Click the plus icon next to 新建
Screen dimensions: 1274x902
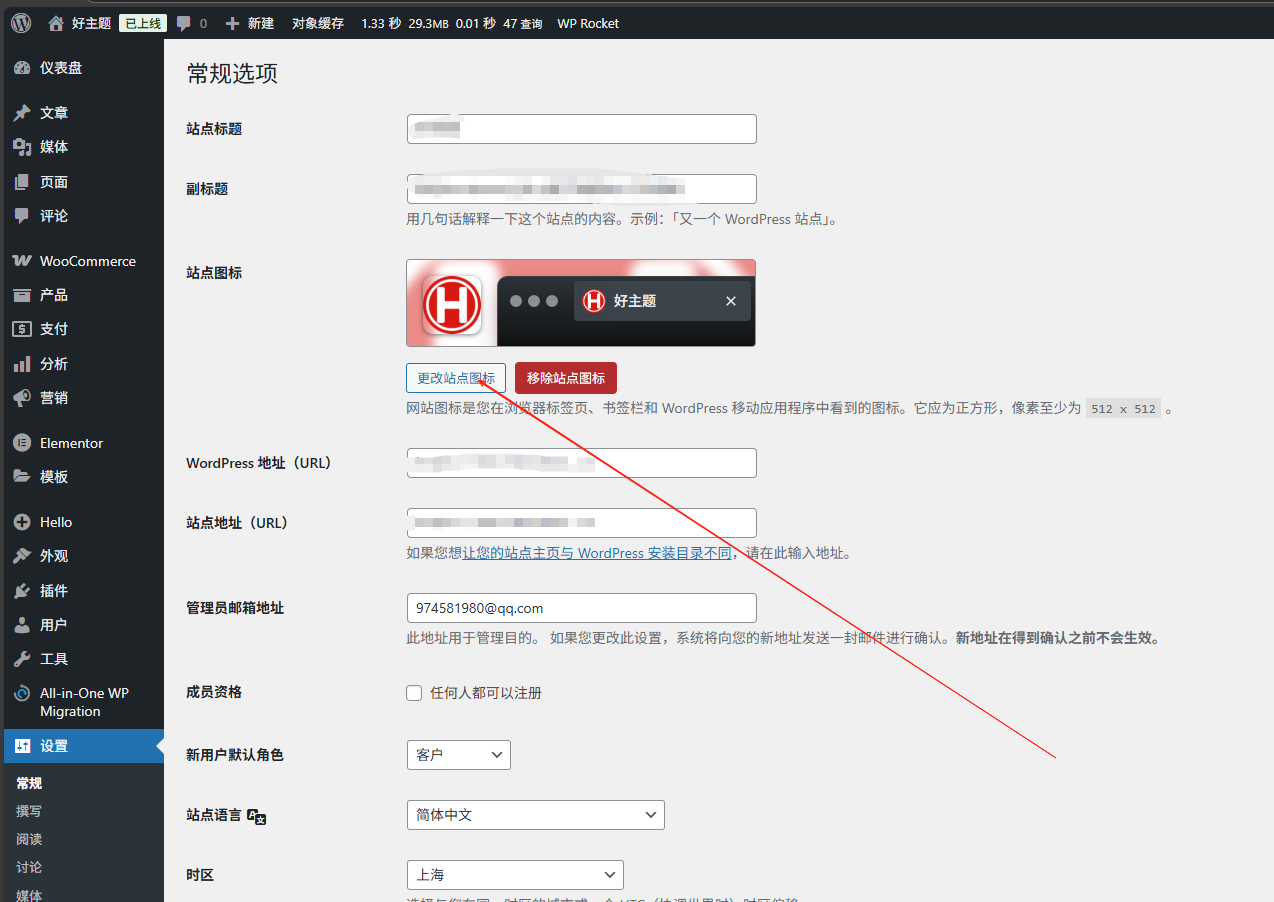click(232, 23)
